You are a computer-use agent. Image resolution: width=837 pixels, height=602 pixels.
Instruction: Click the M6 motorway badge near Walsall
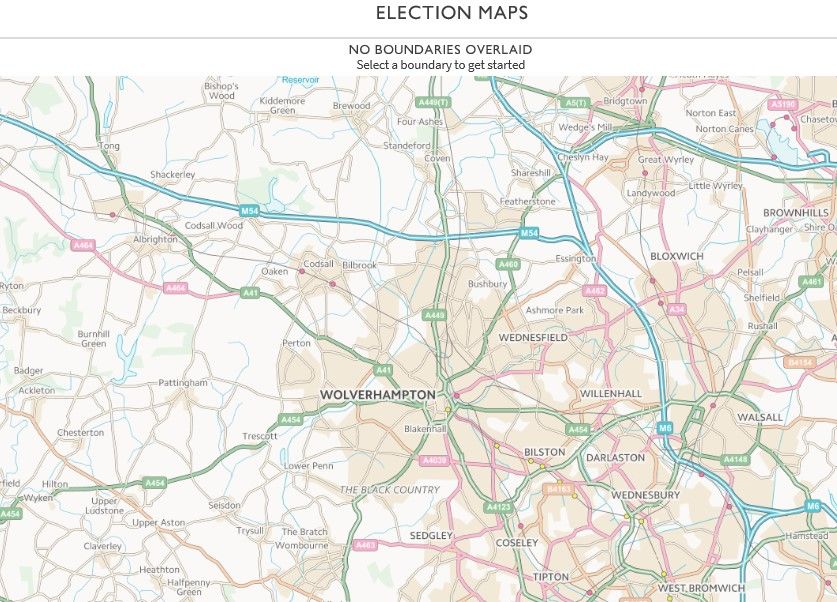(x=665, y=427)
